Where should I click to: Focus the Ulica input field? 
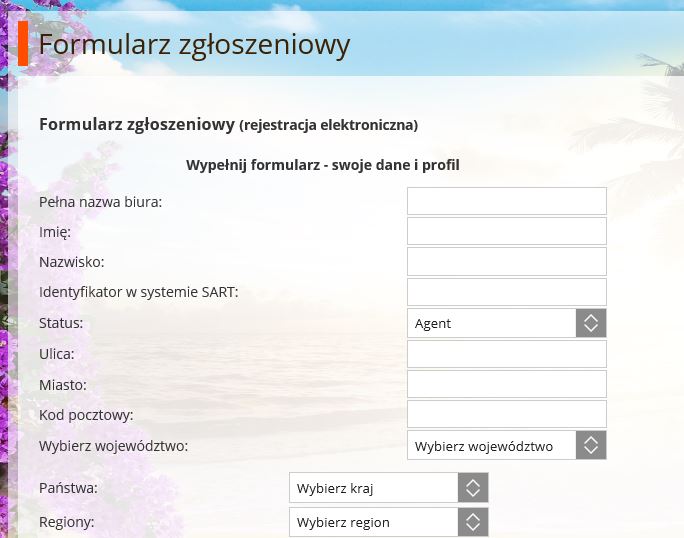(x=506, y=354)
